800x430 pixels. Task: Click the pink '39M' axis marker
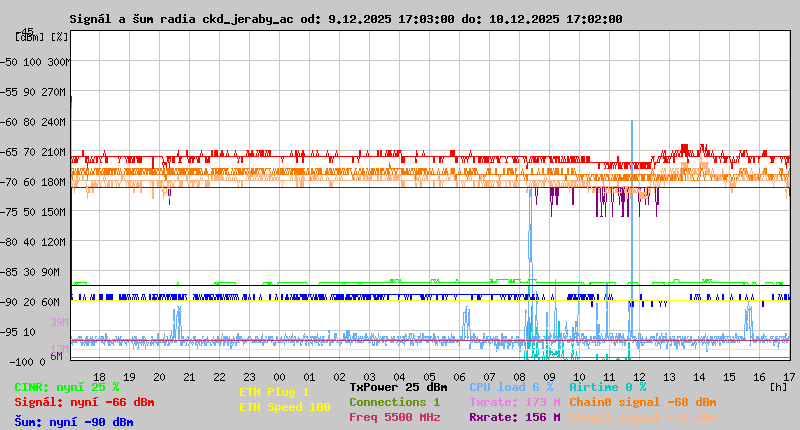pos(59,322)
